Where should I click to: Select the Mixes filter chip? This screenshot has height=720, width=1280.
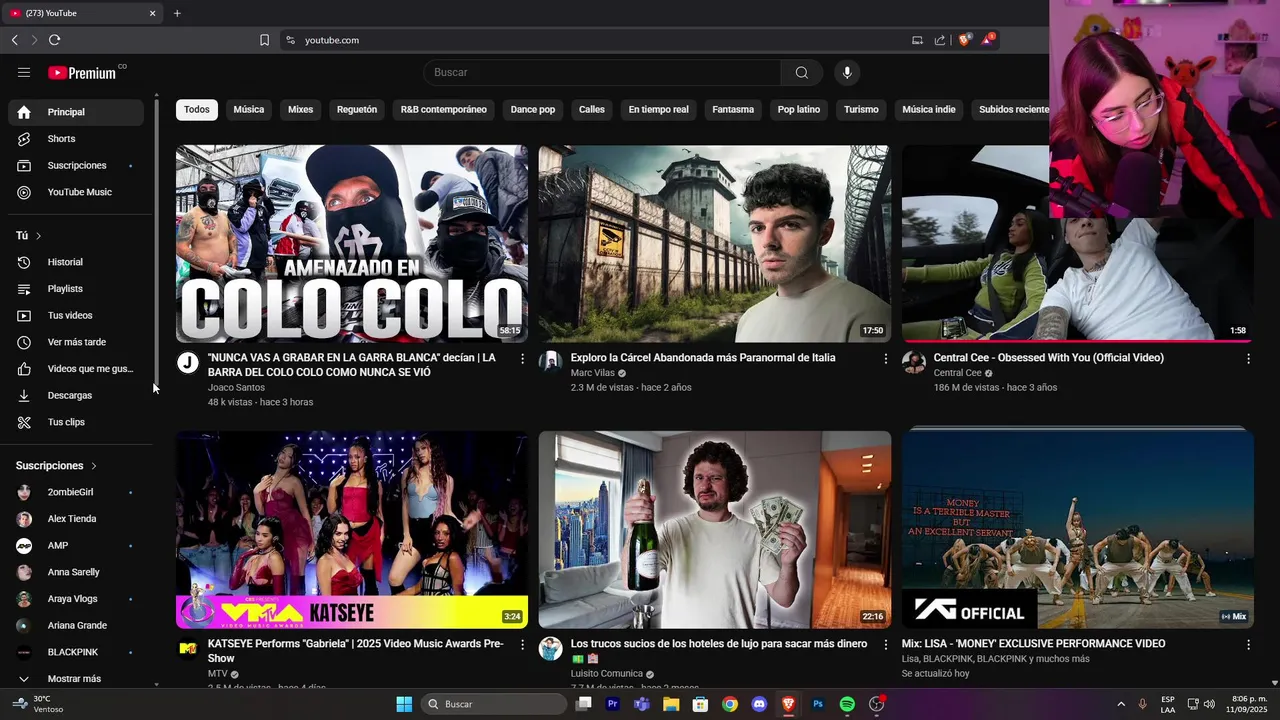tap(301, 109)
